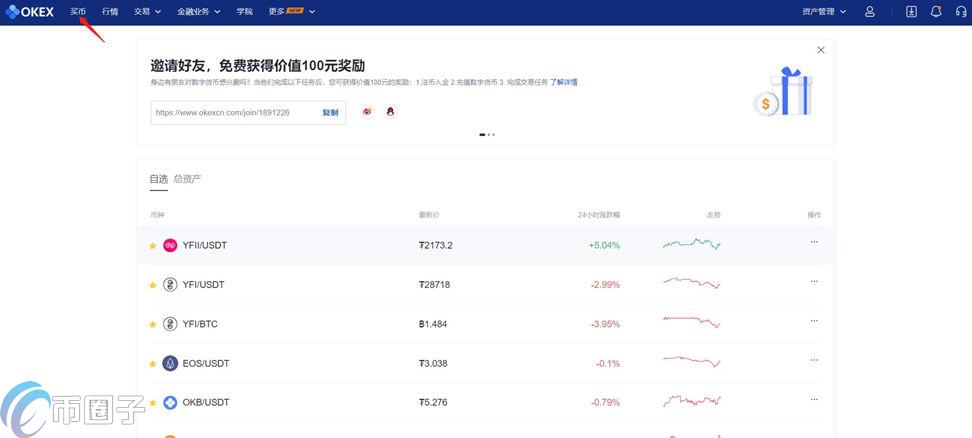972x438 pixels.
Task: Select the second banner carousel dot
Action: [x=489, y=134]
